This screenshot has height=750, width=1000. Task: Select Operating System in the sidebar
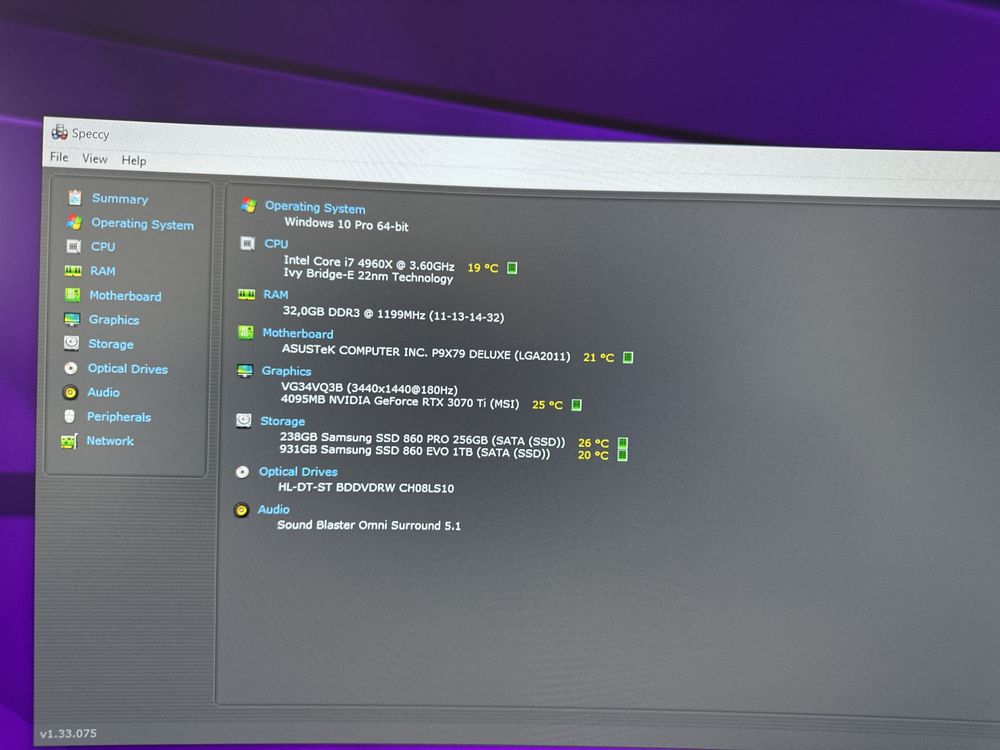click(142, 224)
